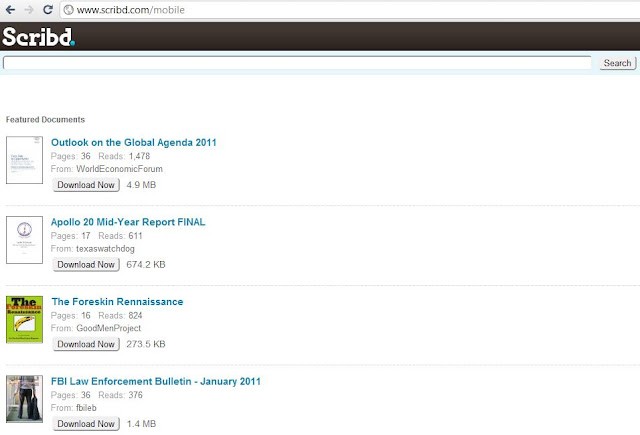Screen dimensions: 640x435
Task: Click the 674.2 KB file size
Action: (146, 264)
